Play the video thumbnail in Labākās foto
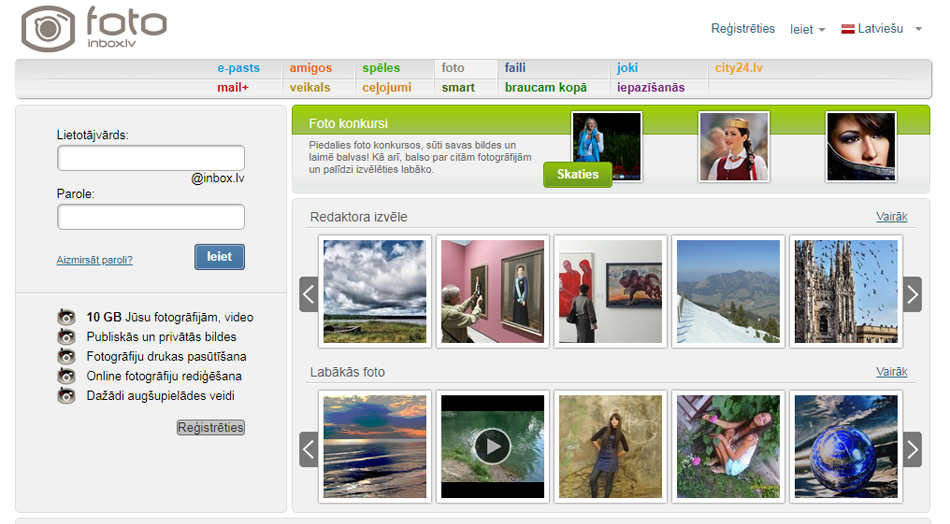 pos(492,446)
